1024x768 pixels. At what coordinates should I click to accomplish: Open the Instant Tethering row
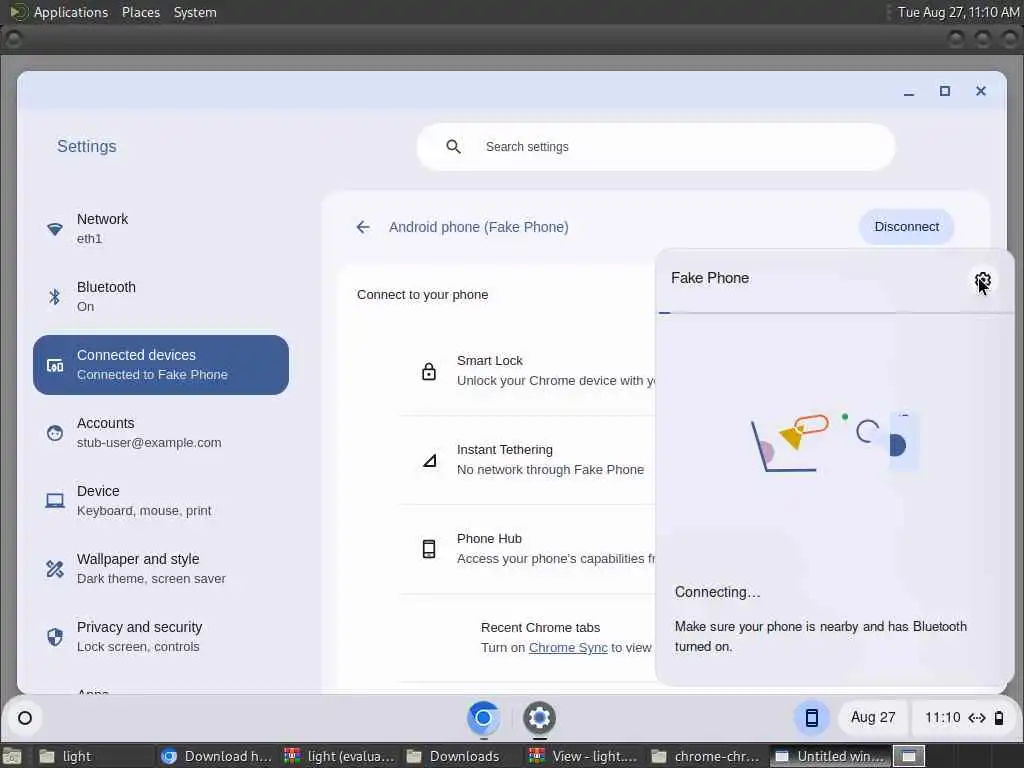(528, 460)
